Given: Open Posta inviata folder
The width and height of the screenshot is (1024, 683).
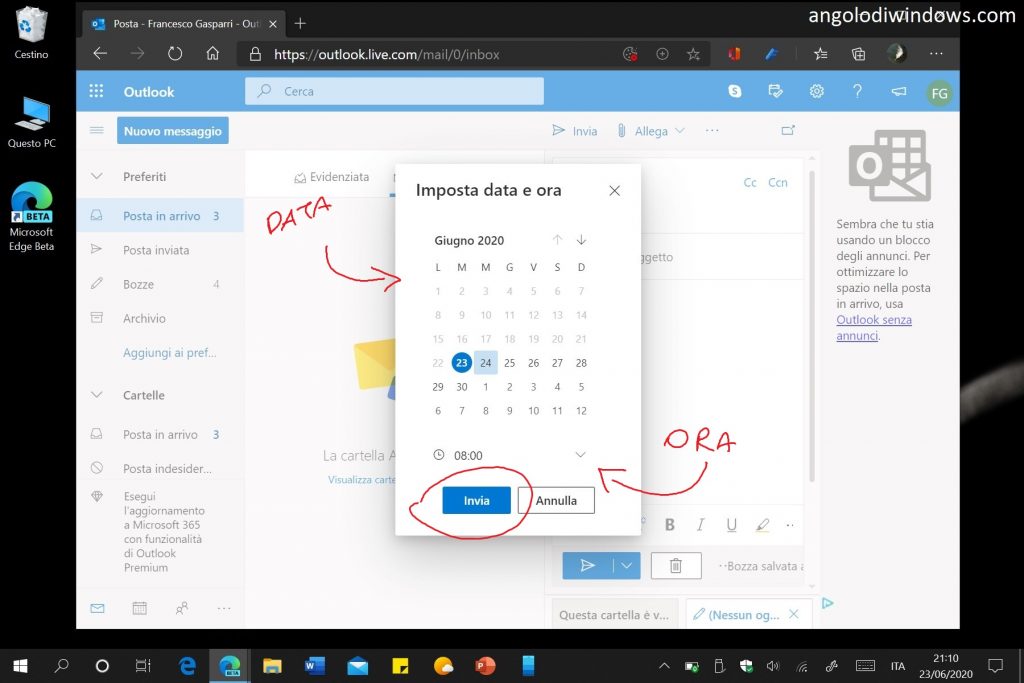Looking at the screenshot, I should 156,250.
